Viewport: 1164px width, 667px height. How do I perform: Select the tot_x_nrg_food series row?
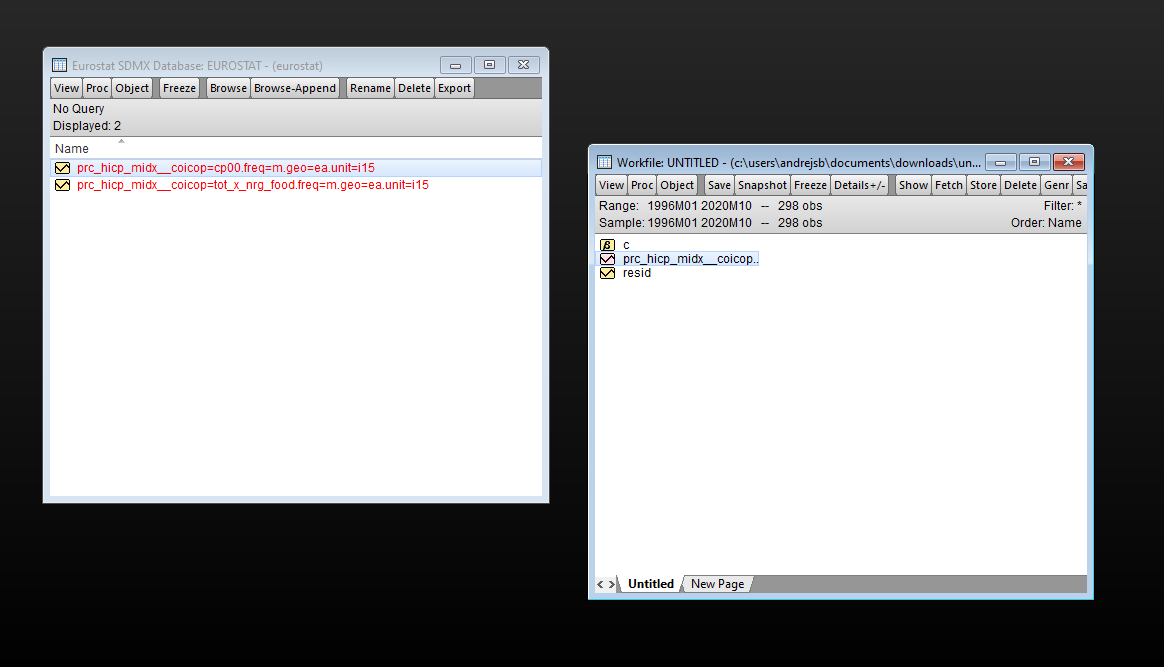(252, 185)
